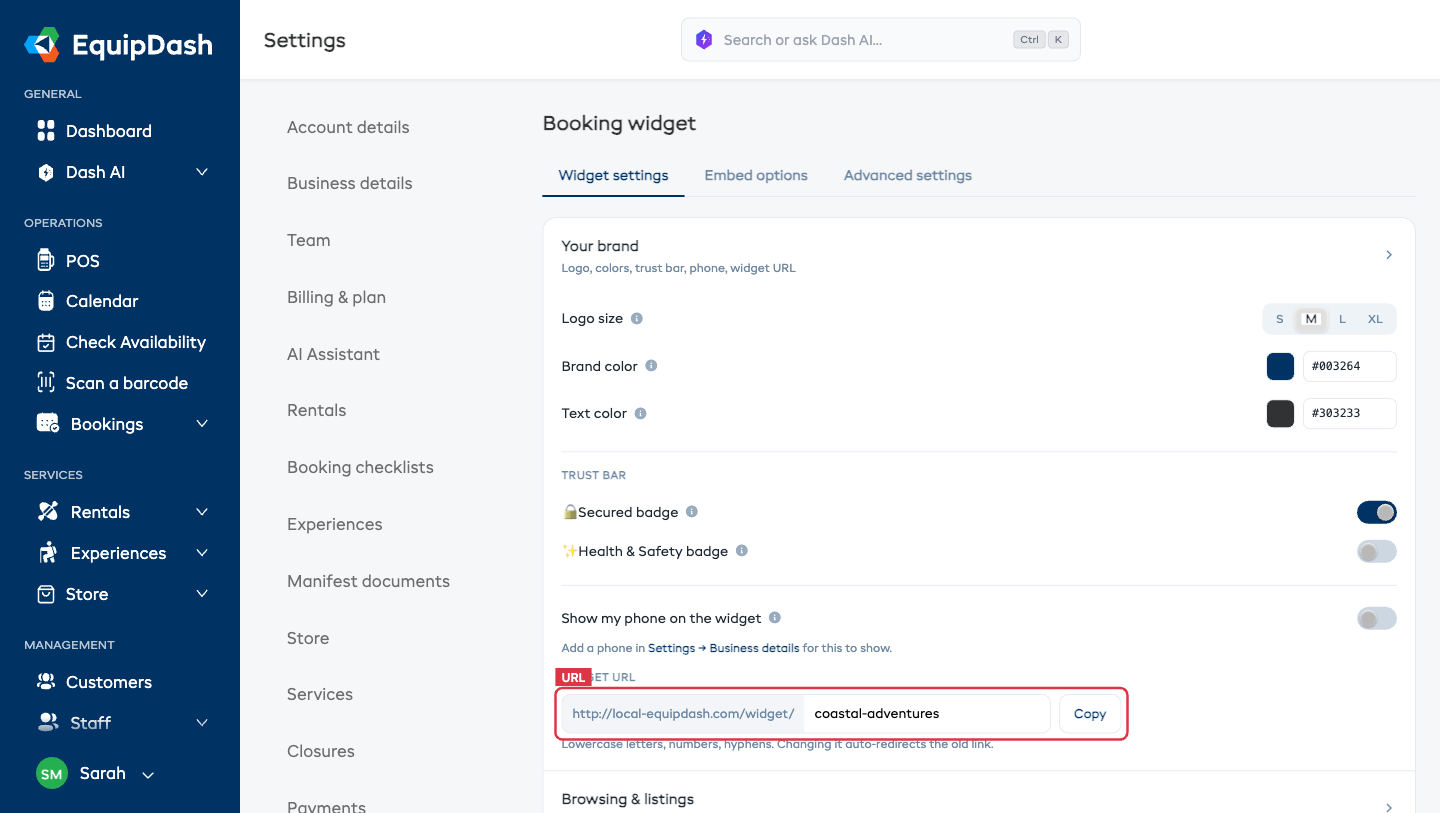Click the brand color hex field #003264
Screen dimensions: 1440x813
tap(1350, 366)
